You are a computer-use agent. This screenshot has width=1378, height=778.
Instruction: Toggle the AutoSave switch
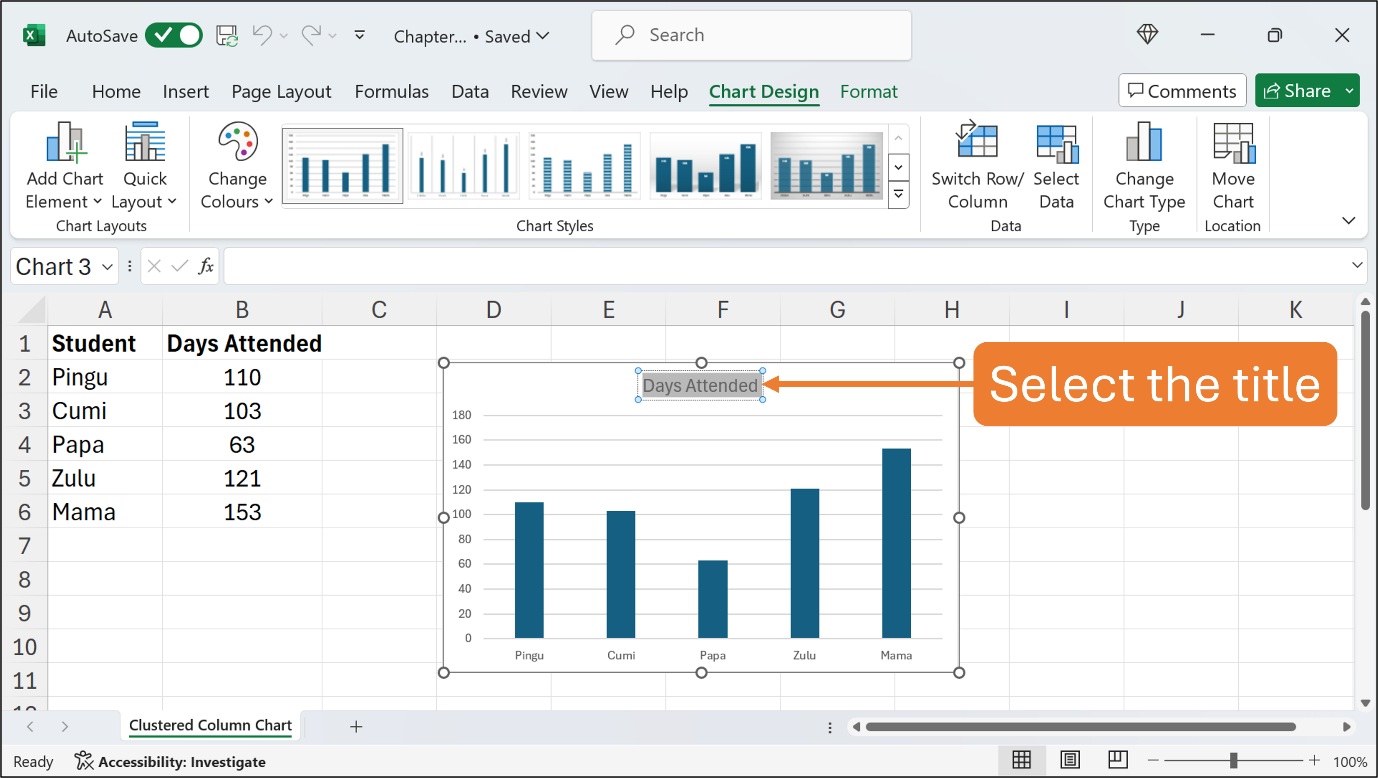(x=174, y=36)
